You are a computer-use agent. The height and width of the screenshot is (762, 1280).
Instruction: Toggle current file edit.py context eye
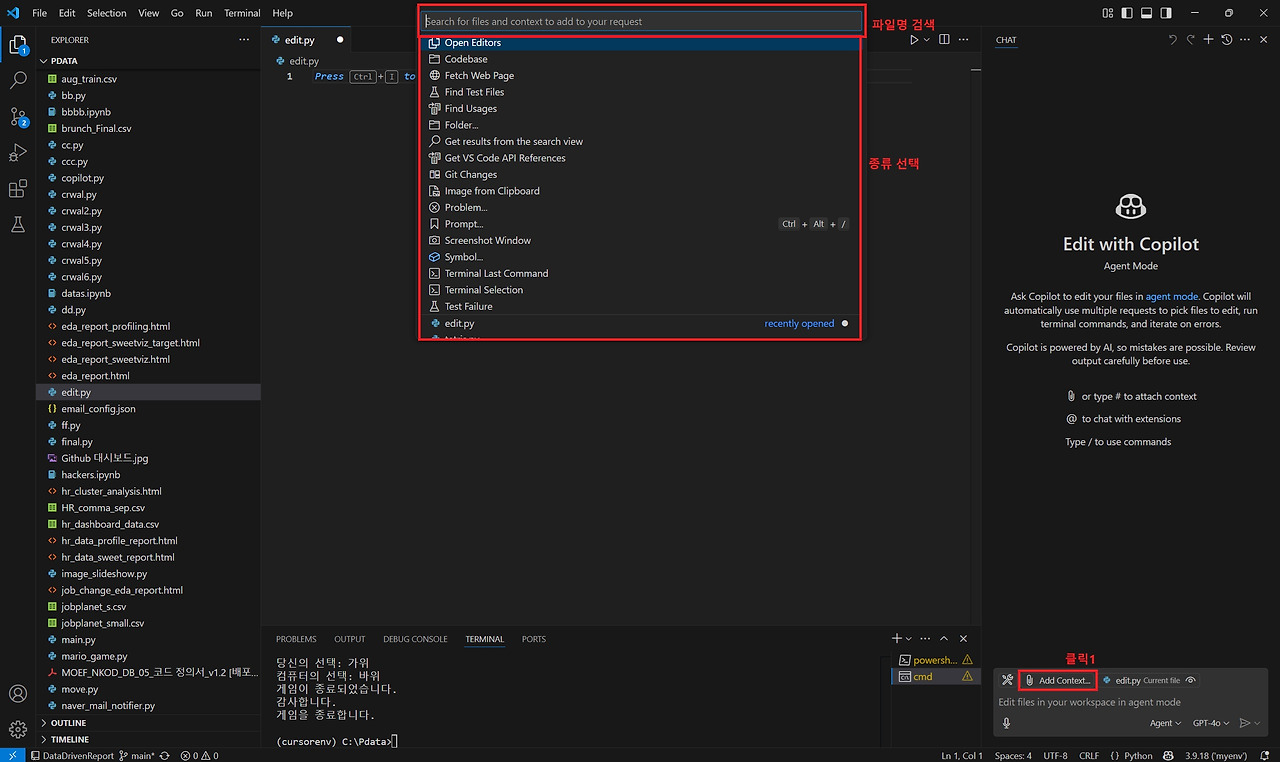(1190, 680)
